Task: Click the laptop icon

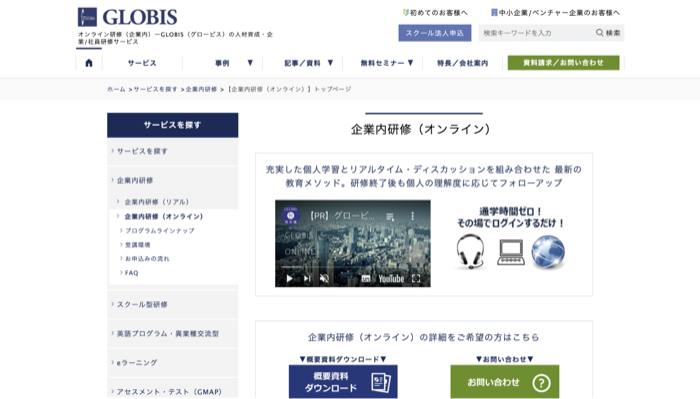Action: click(511, 253)
